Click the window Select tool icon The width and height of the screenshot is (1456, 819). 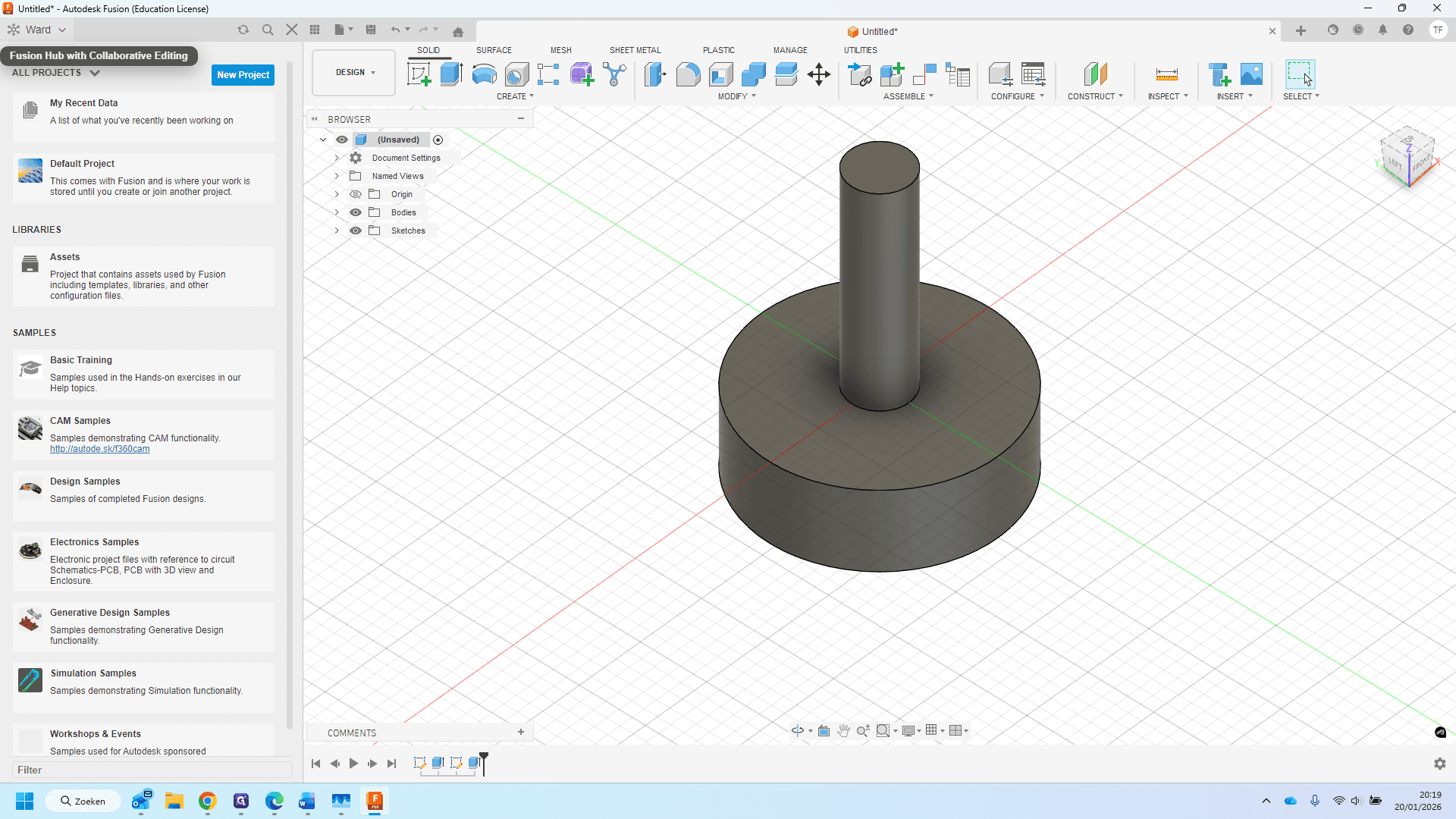coord(1300,74)
